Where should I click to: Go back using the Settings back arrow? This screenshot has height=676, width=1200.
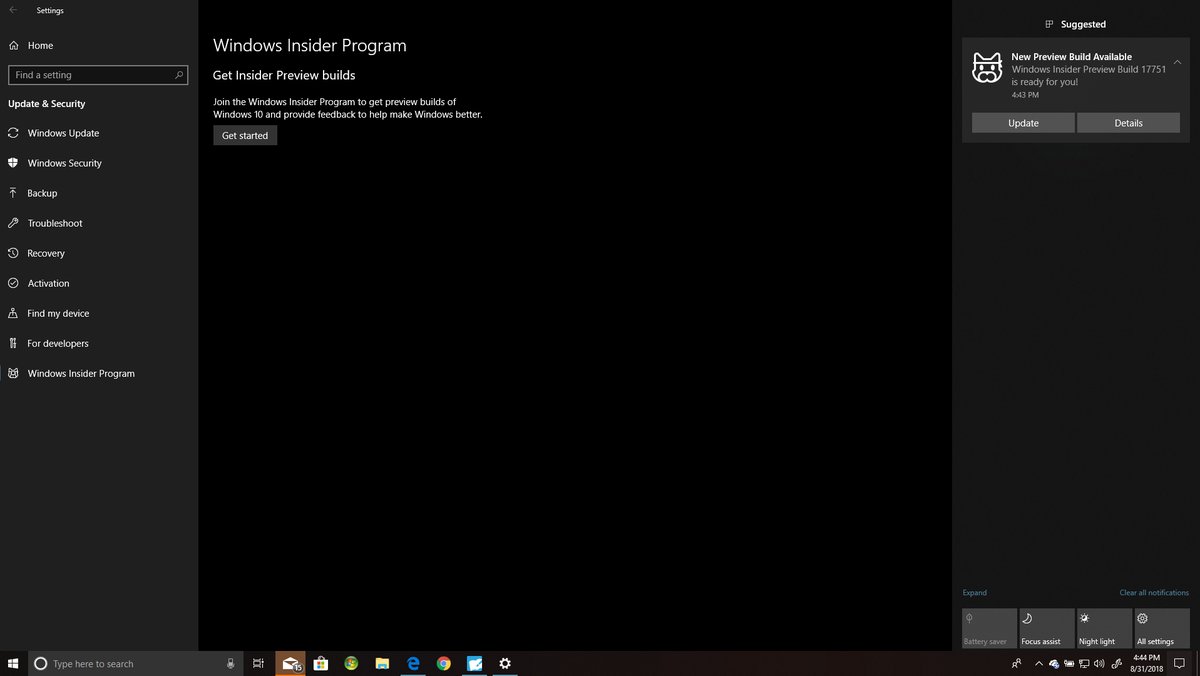click(13, 10)
